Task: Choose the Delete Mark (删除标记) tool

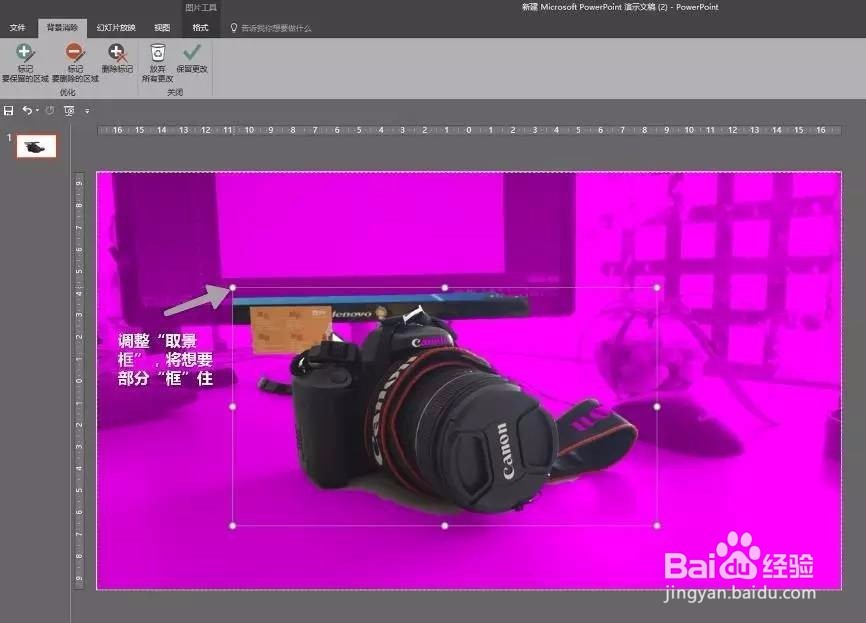Action: [x=117, y=59]
